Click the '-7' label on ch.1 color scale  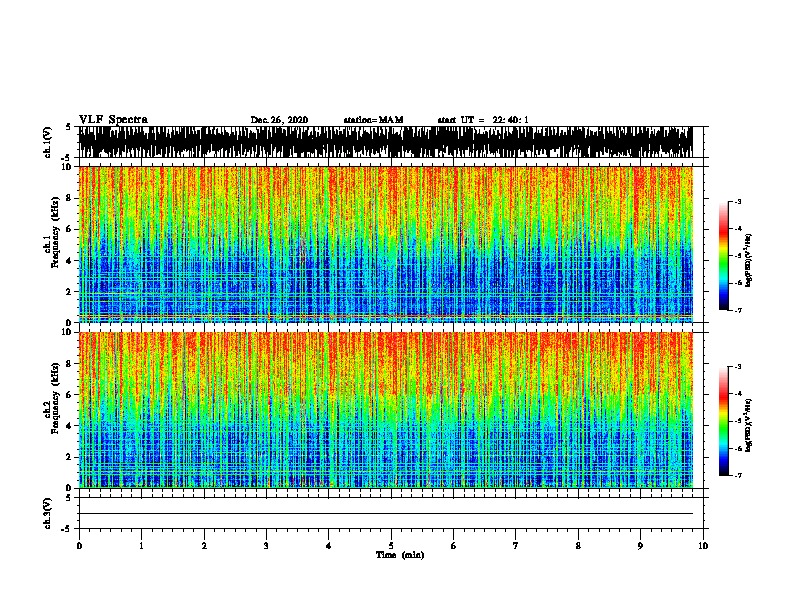point(737,310)
